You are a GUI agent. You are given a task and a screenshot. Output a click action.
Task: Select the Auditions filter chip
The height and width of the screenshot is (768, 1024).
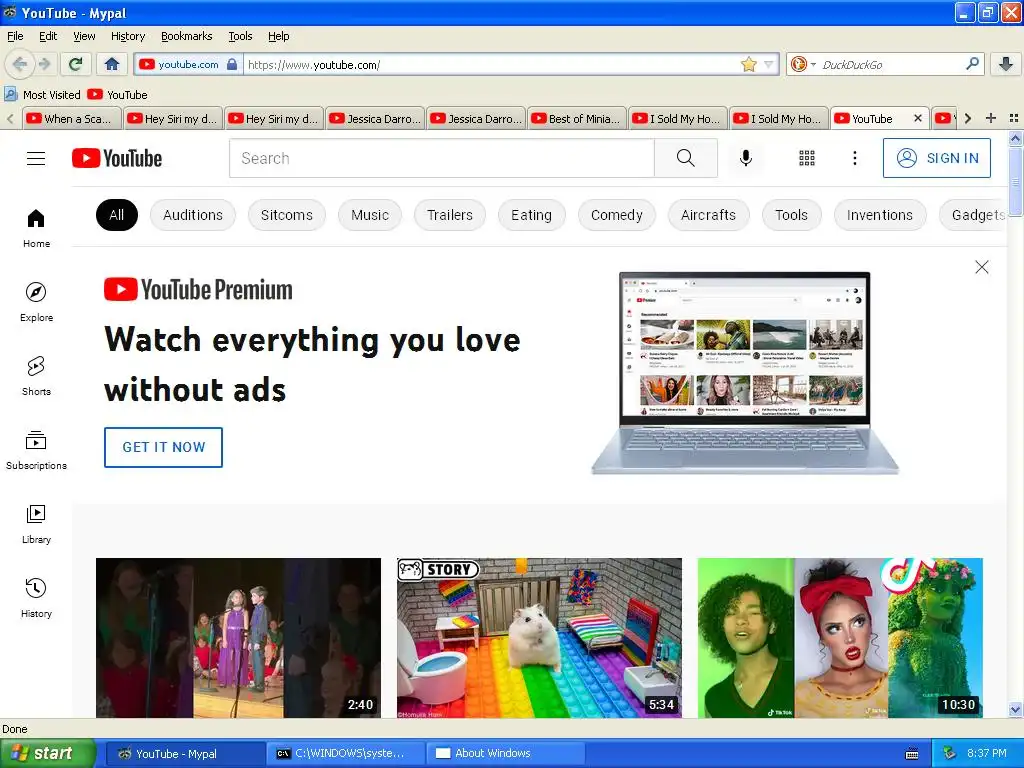click(193, 215)
